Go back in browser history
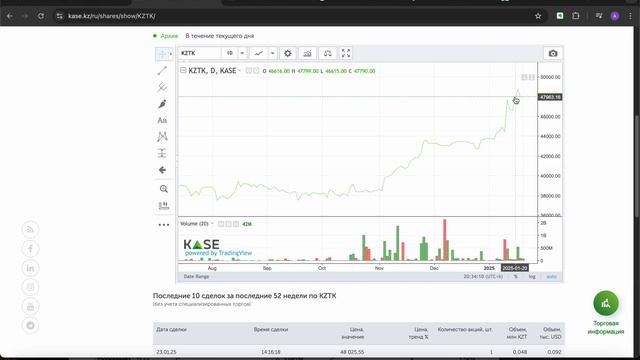The image size is (640, 360). 9,16
